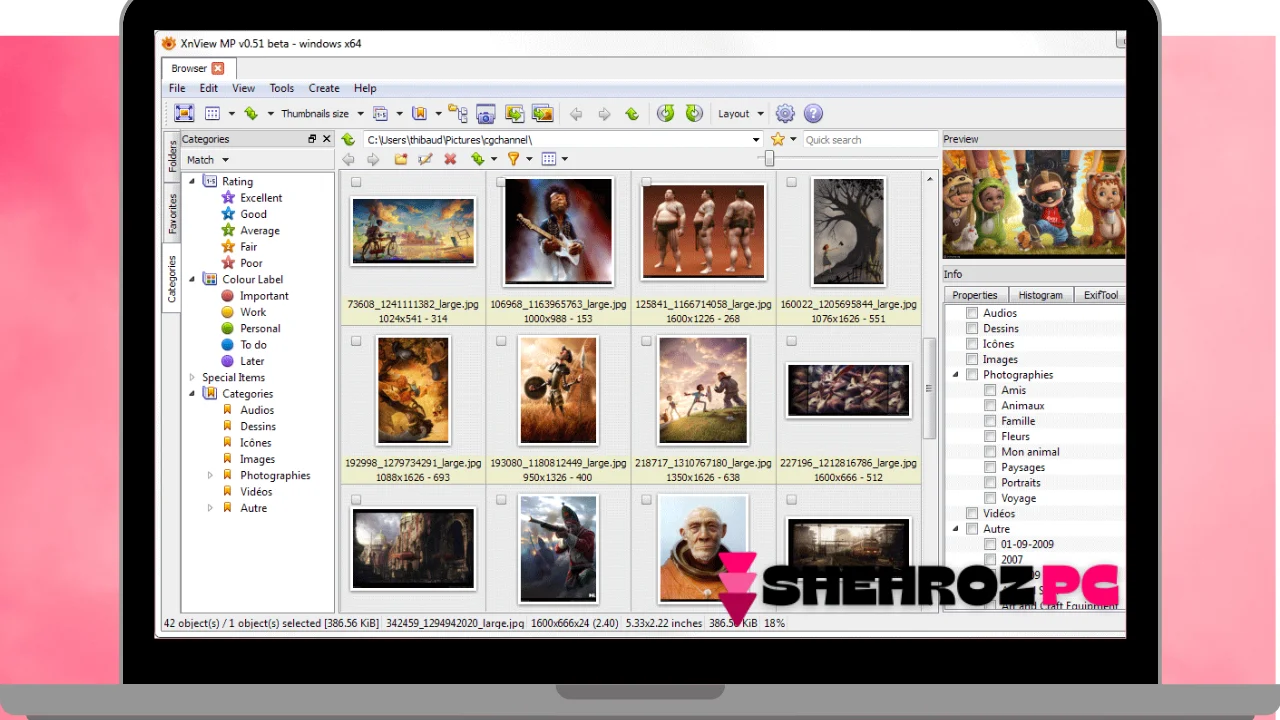Click the rename pencil icon in browser toolbar
Viewport: 1280px width, 720px height.
pos(425,159)
